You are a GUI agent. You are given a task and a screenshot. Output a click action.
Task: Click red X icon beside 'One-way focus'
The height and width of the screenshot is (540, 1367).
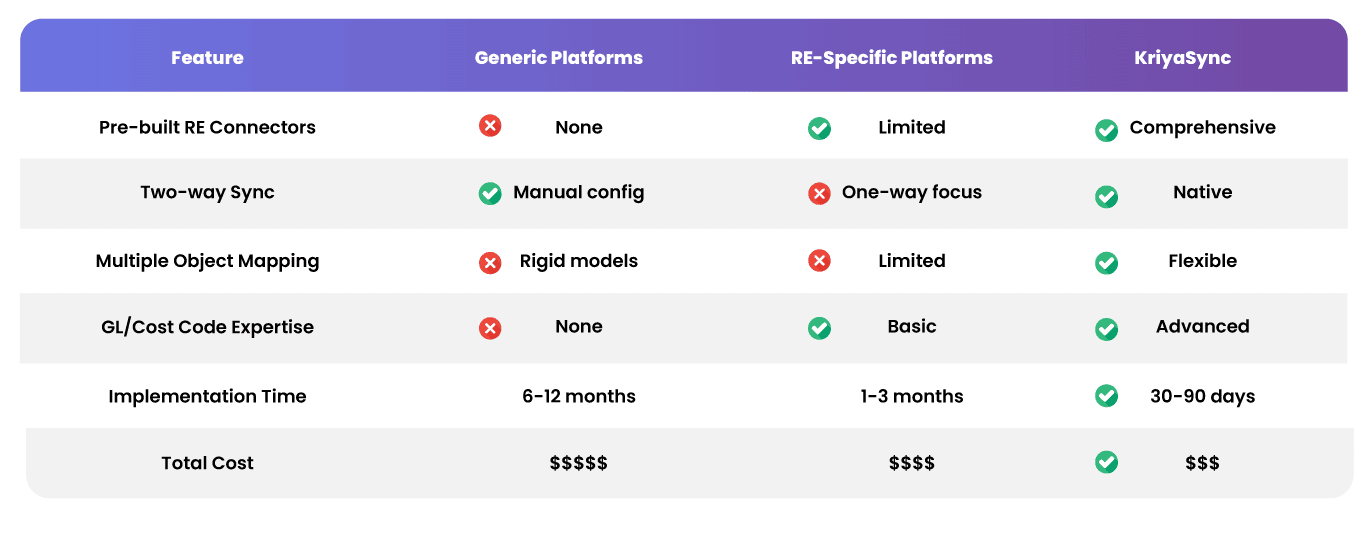[x=819, y=193]
